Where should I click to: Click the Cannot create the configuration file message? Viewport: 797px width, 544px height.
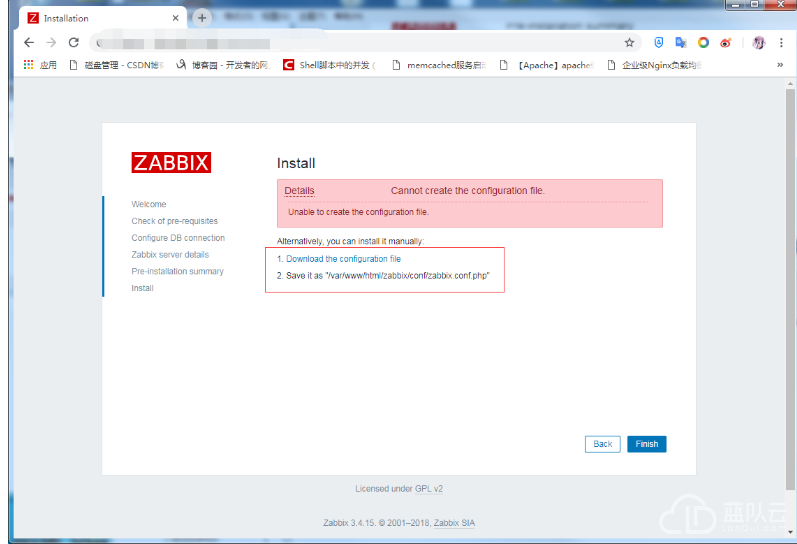[468, 191]
